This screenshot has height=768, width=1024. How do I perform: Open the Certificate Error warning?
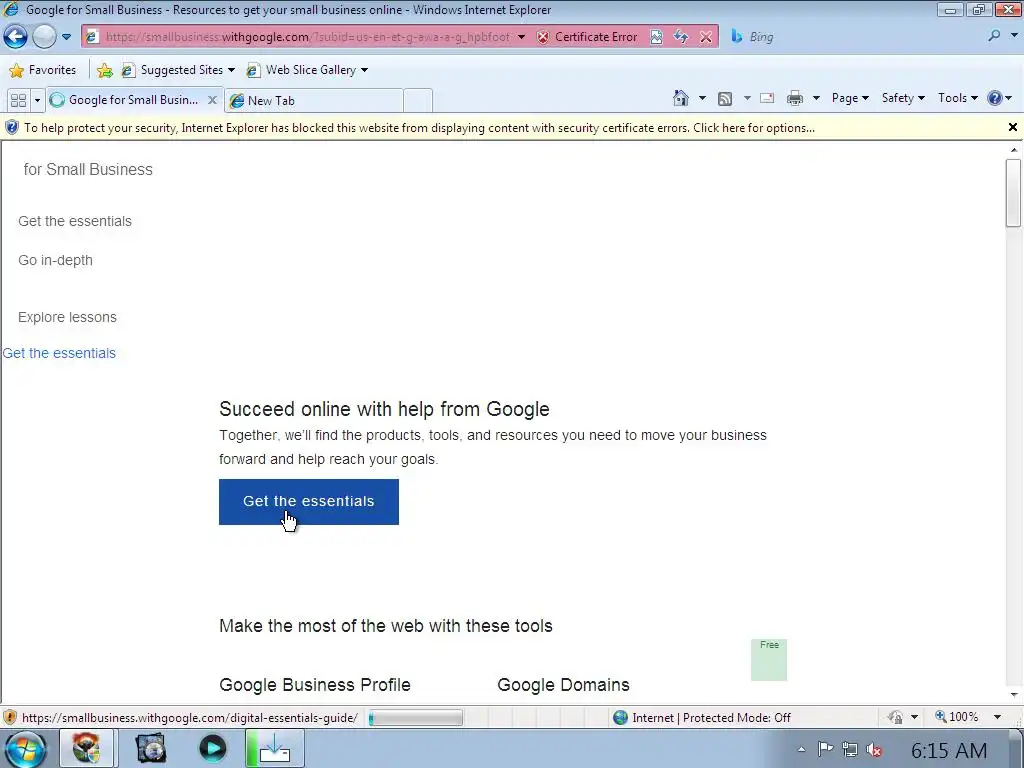pos(587,37)
